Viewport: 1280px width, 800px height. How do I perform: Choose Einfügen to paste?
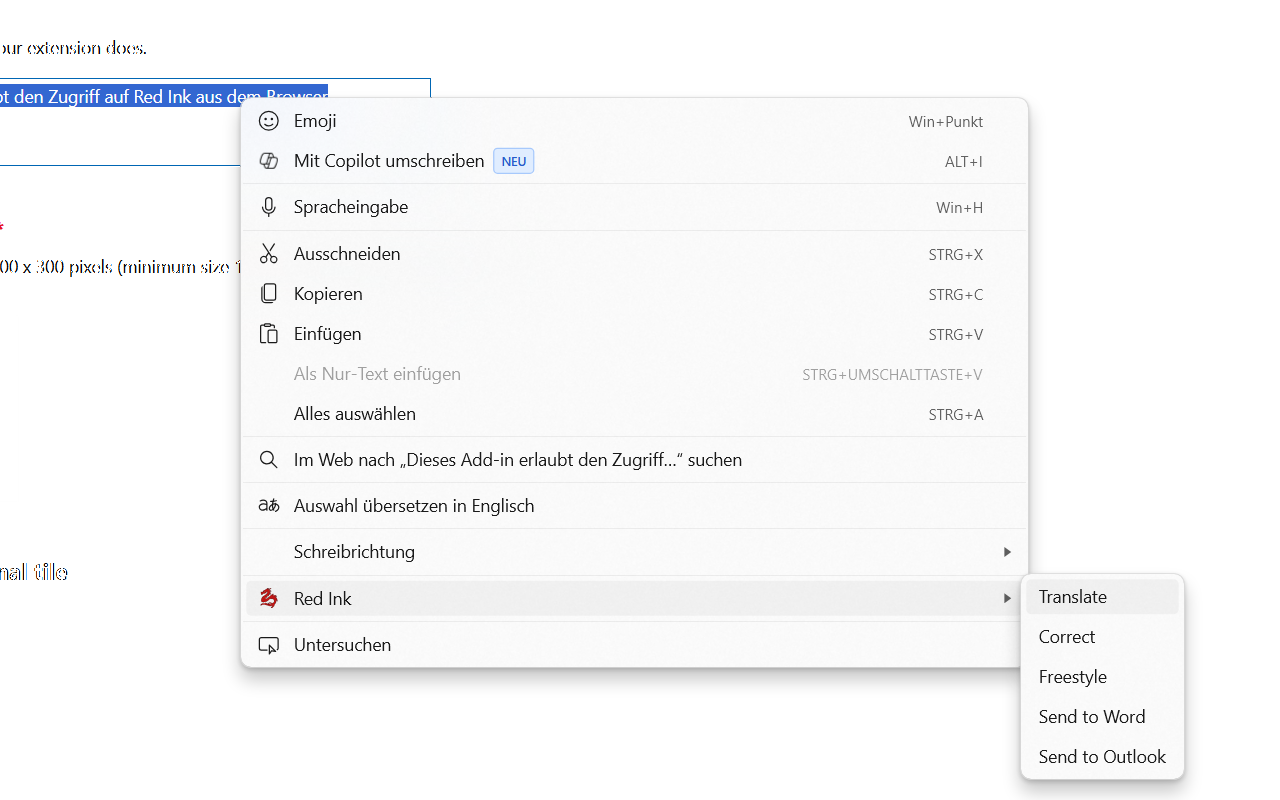point(634,334)
